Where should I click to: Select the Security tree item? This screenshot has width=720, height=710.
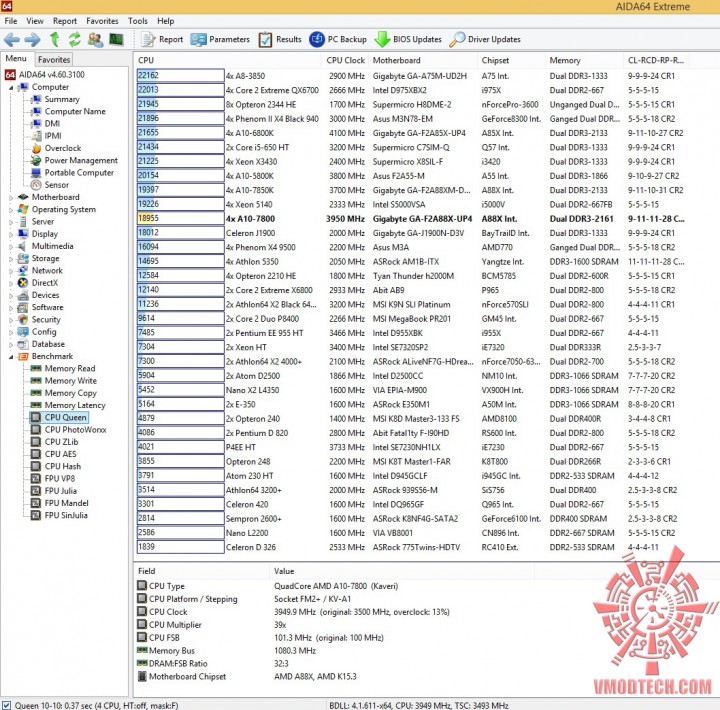pyautogui.click(x=46, y=320)
